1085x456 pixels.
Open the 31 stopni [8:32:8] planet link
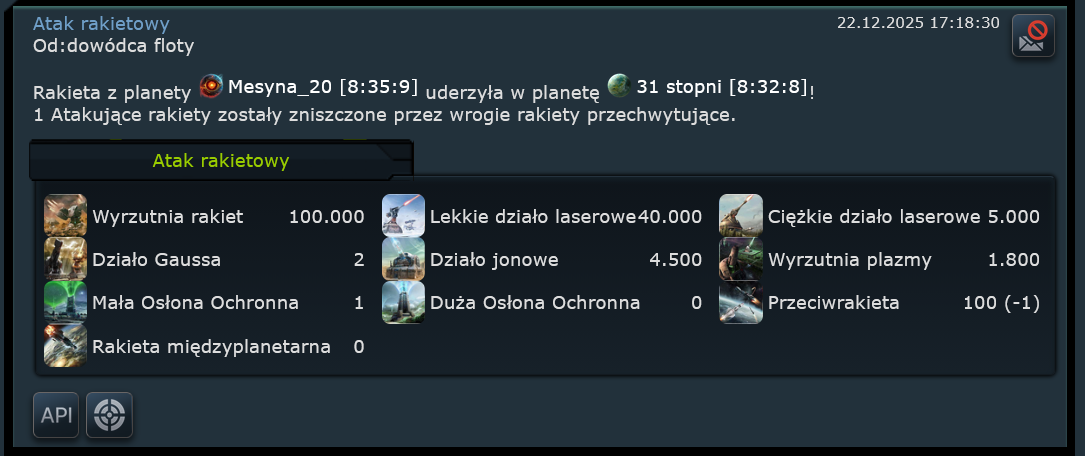(x=722, y=87)
